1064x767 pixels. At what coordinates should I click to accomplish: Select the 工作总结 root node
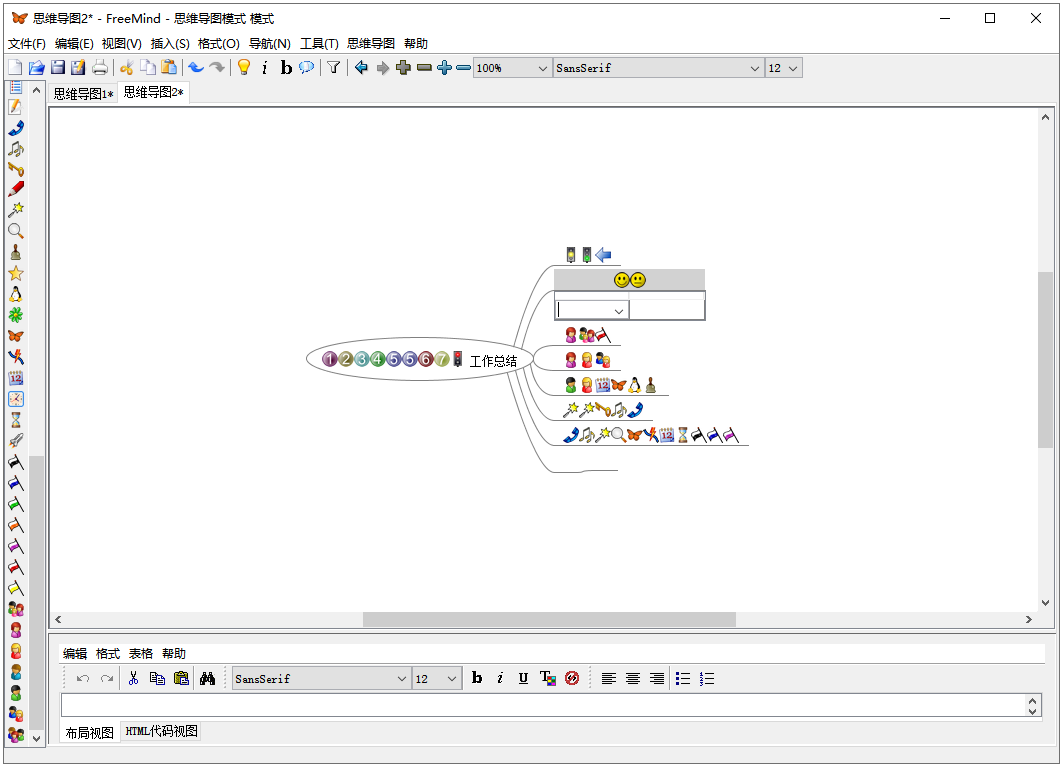[x=493, y=361]
